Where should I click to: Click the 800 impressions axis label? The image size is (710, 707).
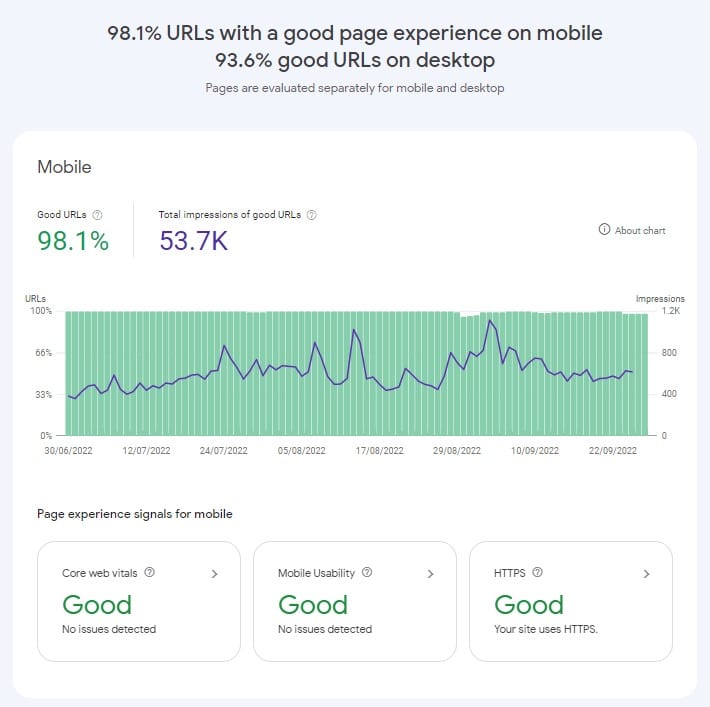[x=669, y=352]
